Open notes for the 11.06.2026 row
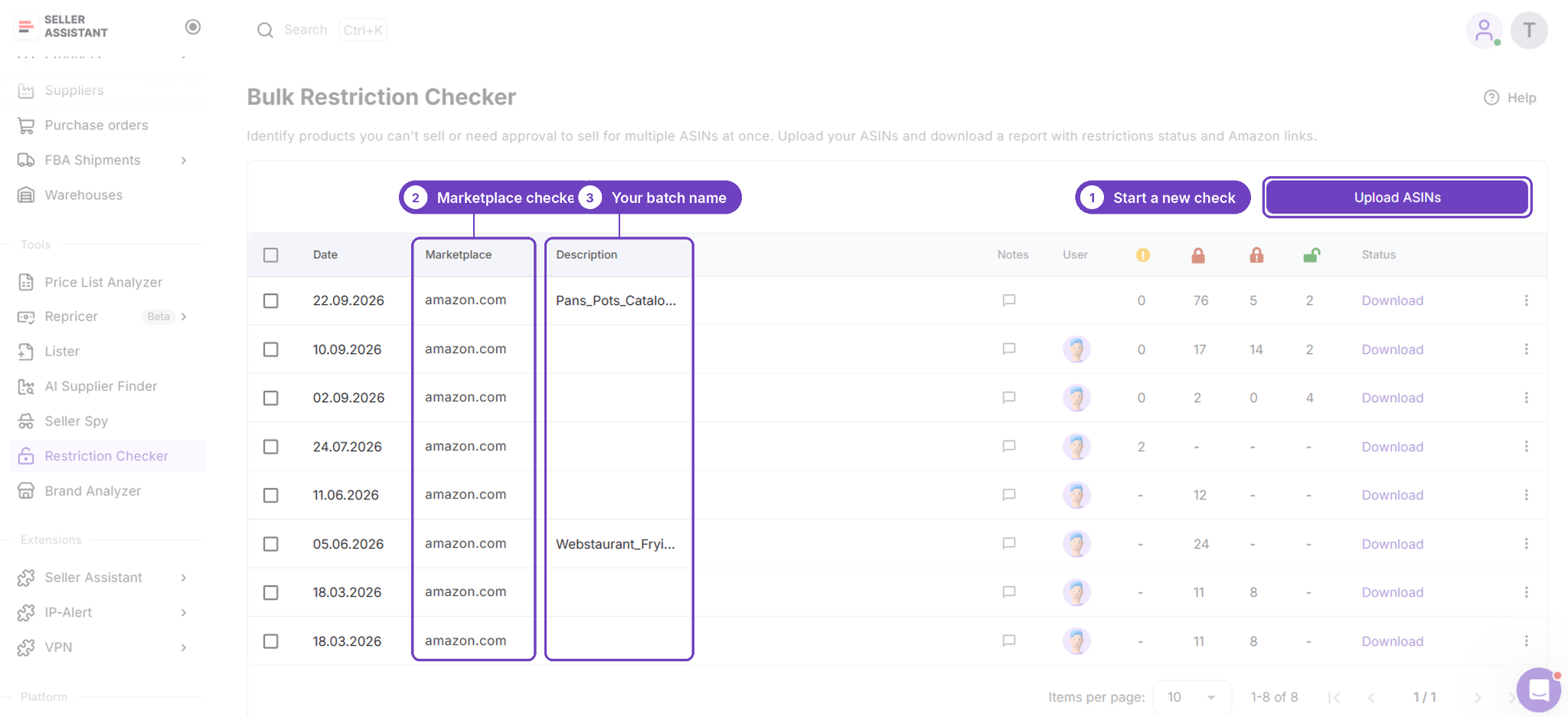Screen dimensions: 1568x717 (1009, 495)
